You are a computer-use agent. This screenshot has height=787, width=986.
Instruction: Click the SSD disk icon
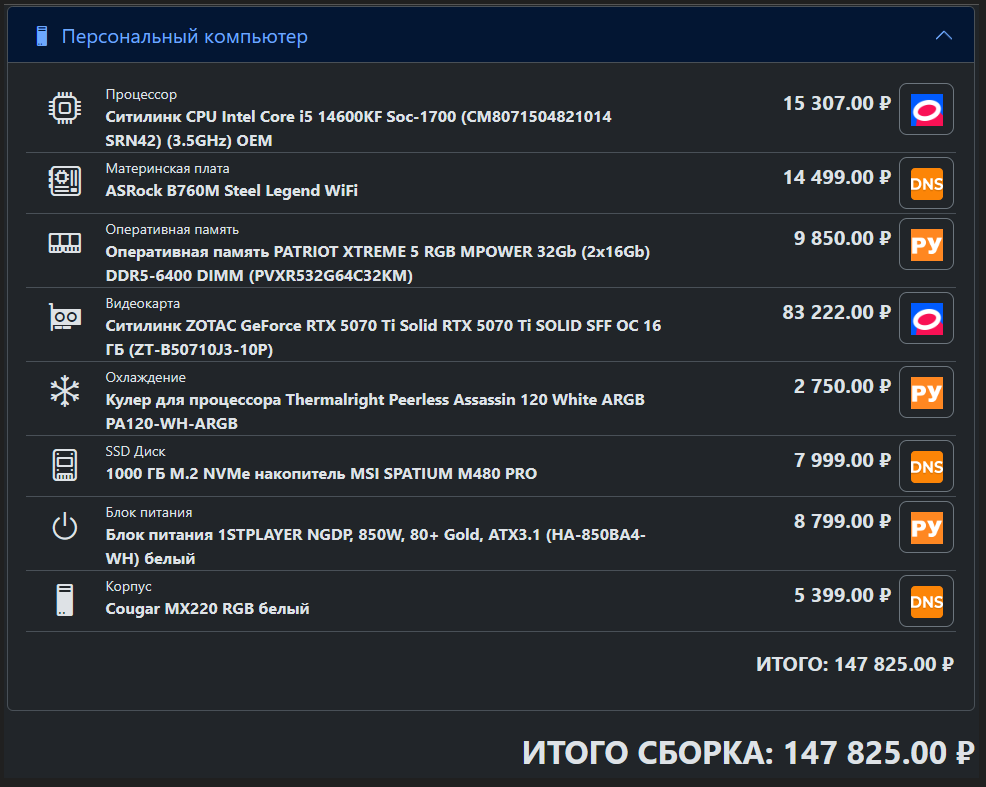tap(65, 465)
